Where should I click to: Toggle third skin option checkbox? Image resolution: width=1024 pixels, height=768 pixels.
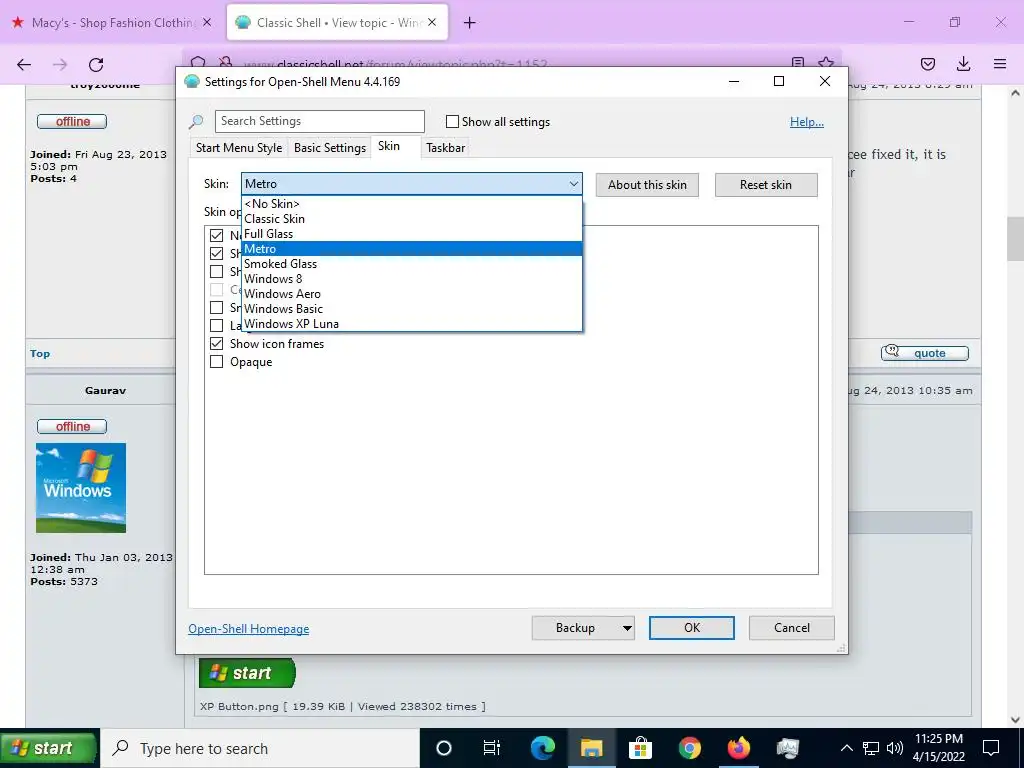point(217,271)
